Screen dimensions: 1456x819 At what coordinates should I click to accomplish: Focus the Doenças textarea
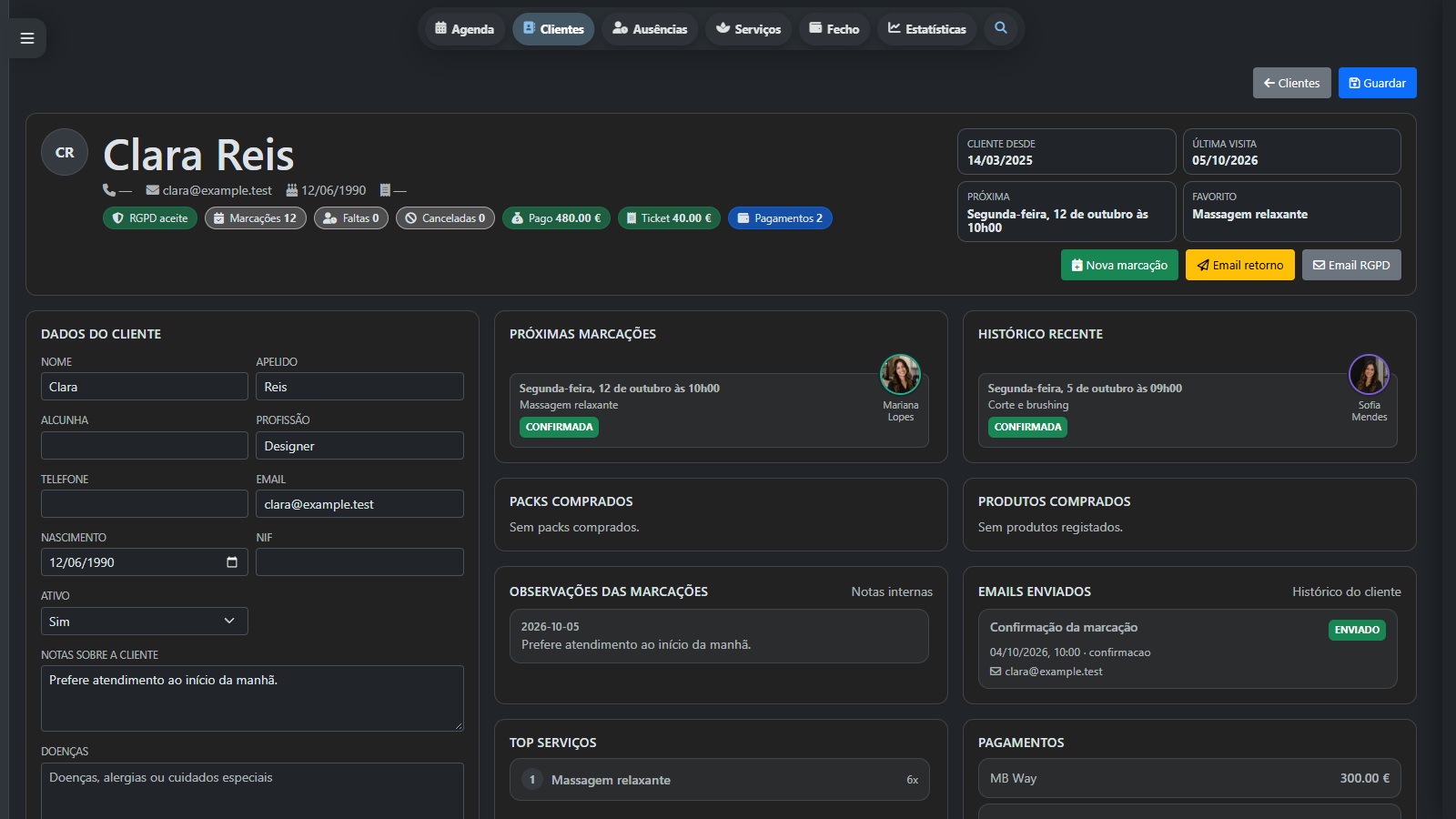pos(252,791)
